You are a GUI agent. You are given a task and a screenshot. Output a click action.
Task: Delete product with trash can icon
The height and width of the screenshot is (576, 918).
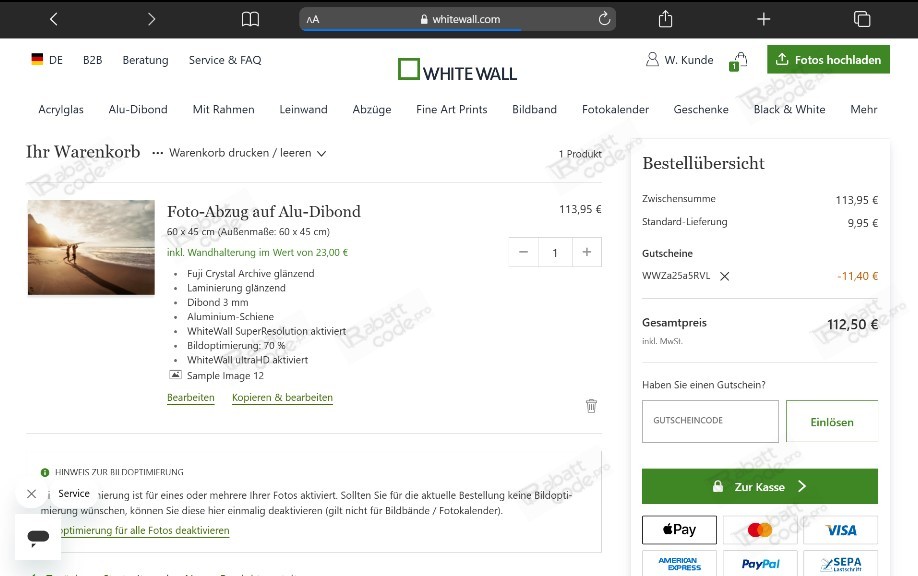pyautogui.click(x=591, y=406)
